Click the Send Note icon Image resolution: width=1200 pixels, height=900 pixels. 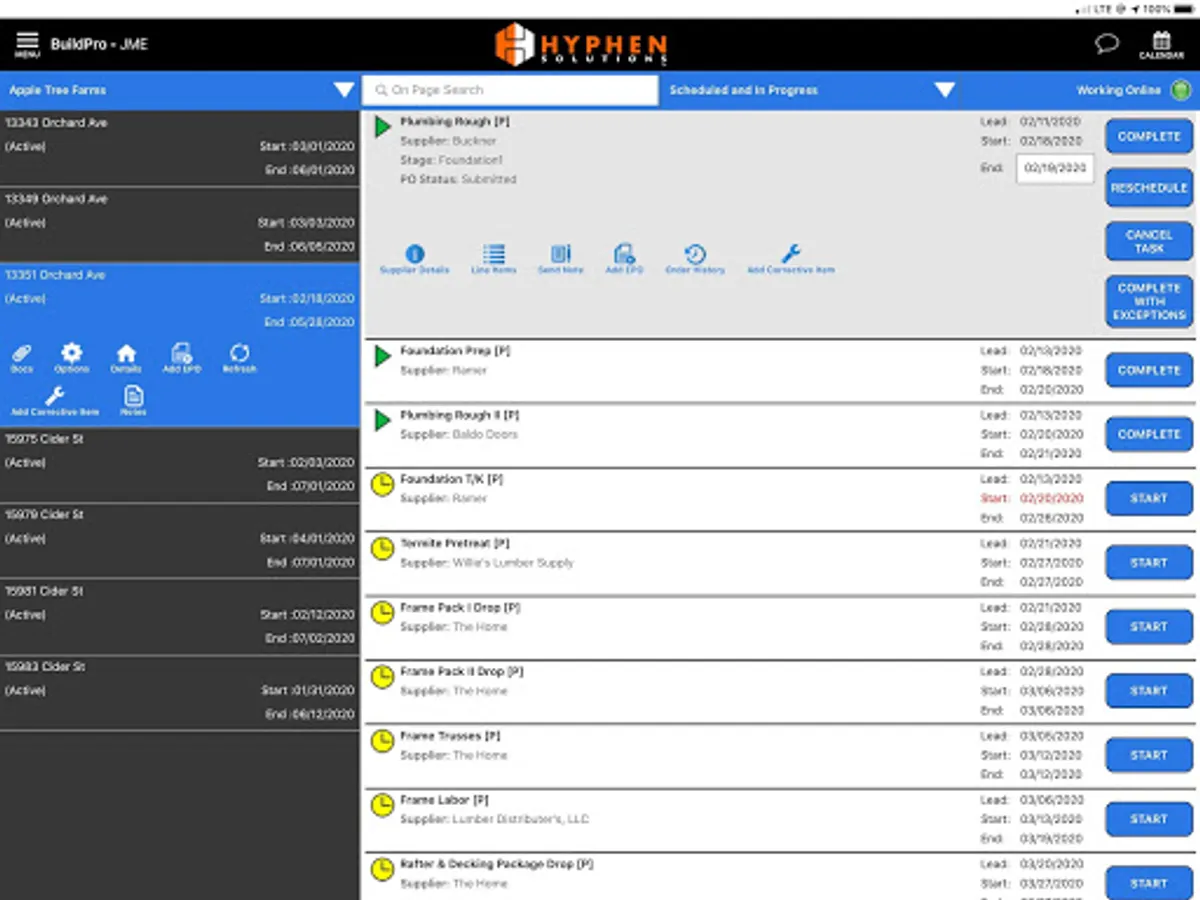(x=560, y=258)
